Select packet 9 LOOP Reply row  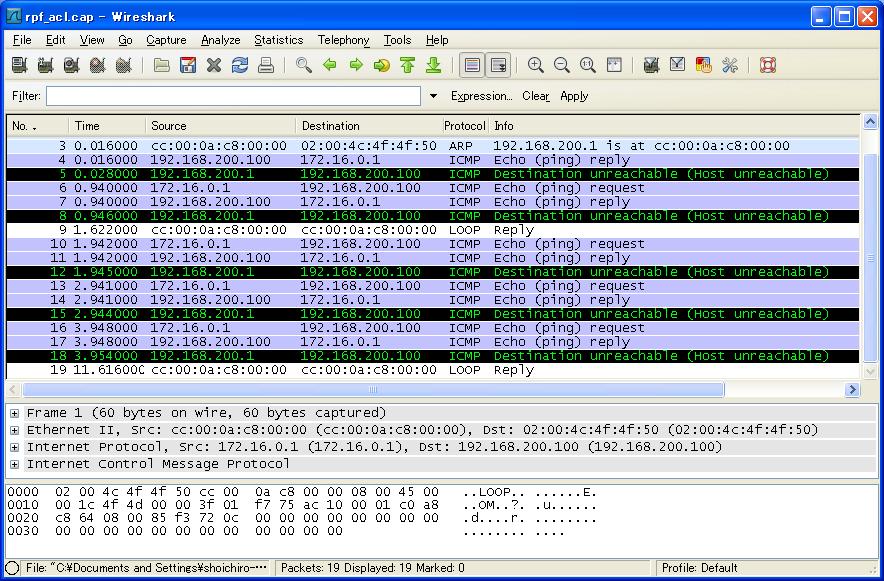(x=432, y=230)
